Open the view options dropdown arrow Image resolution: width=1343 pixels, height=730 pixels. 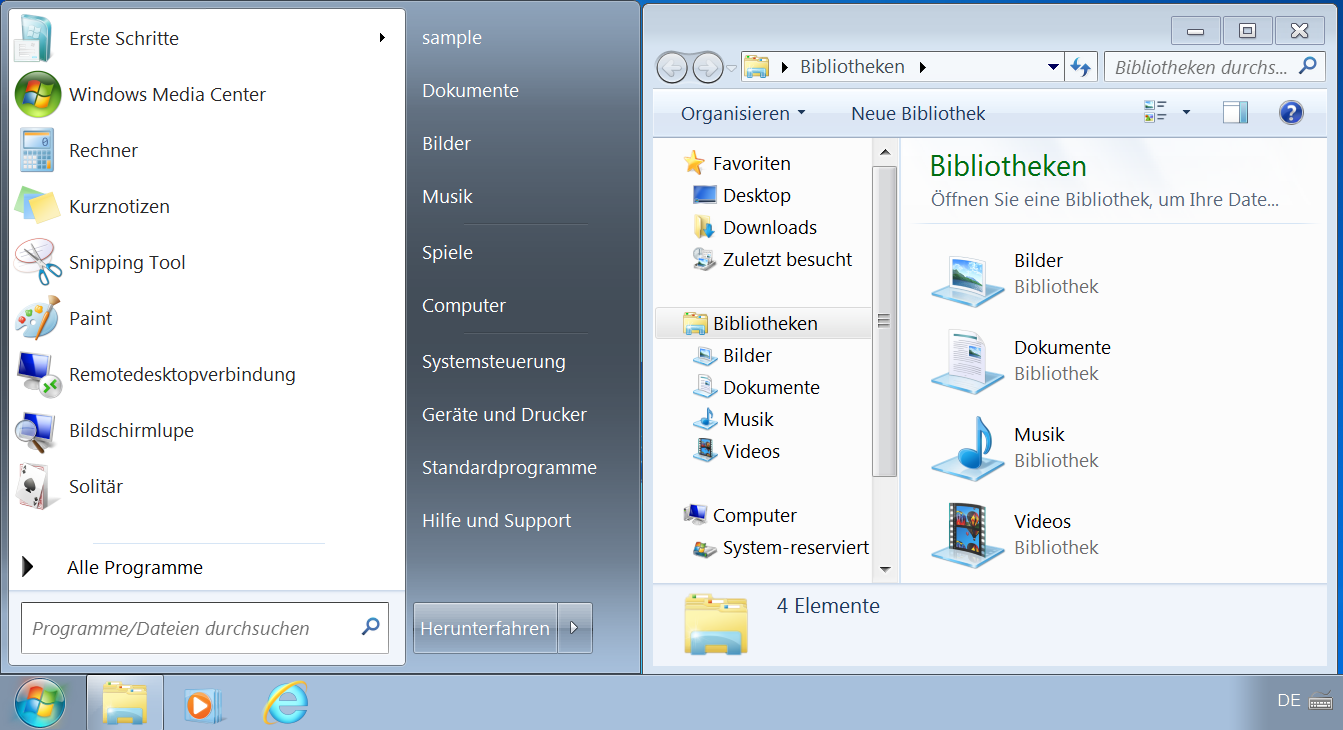(x=1186, y=113)
